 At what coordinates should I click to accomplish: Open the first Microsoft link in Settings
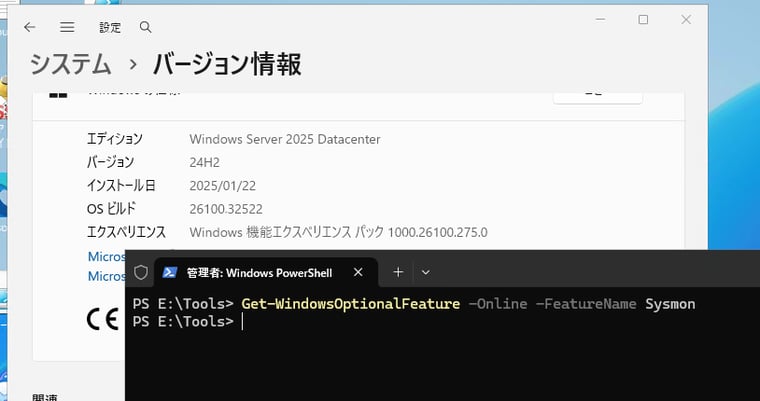(107, 256)
